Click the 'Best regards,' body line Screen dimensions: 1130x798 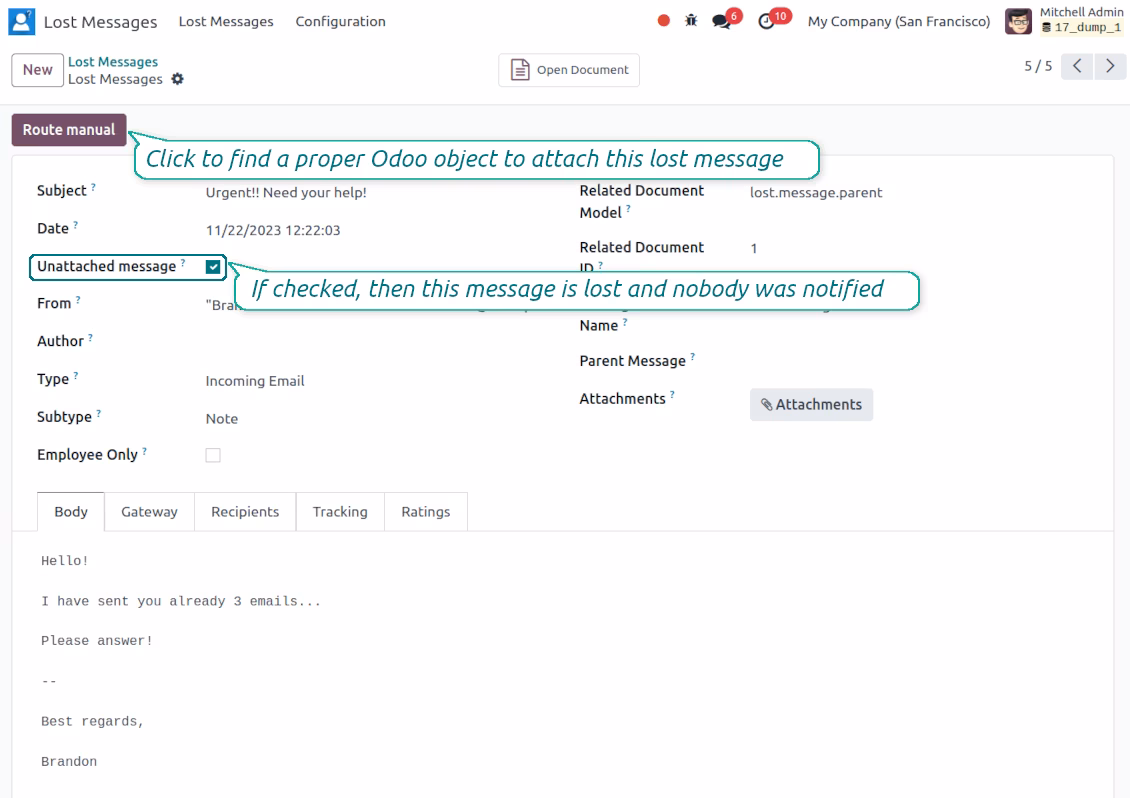point(92,722)
